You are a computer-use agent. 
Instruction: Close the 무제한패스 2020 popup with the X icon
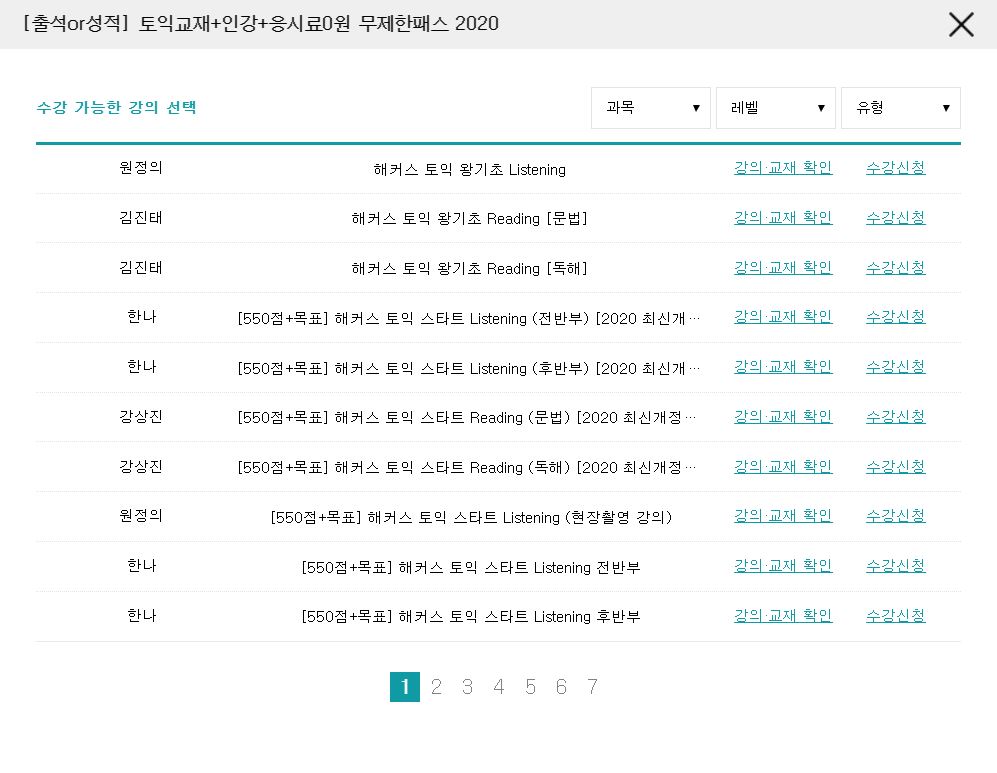(x=961, y=25)
